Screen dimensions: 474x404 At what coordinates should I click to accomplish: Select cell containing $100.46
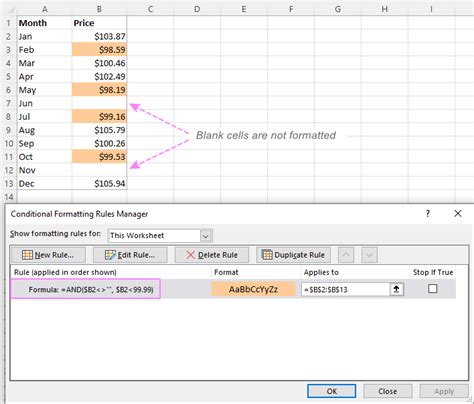(99, 63)
